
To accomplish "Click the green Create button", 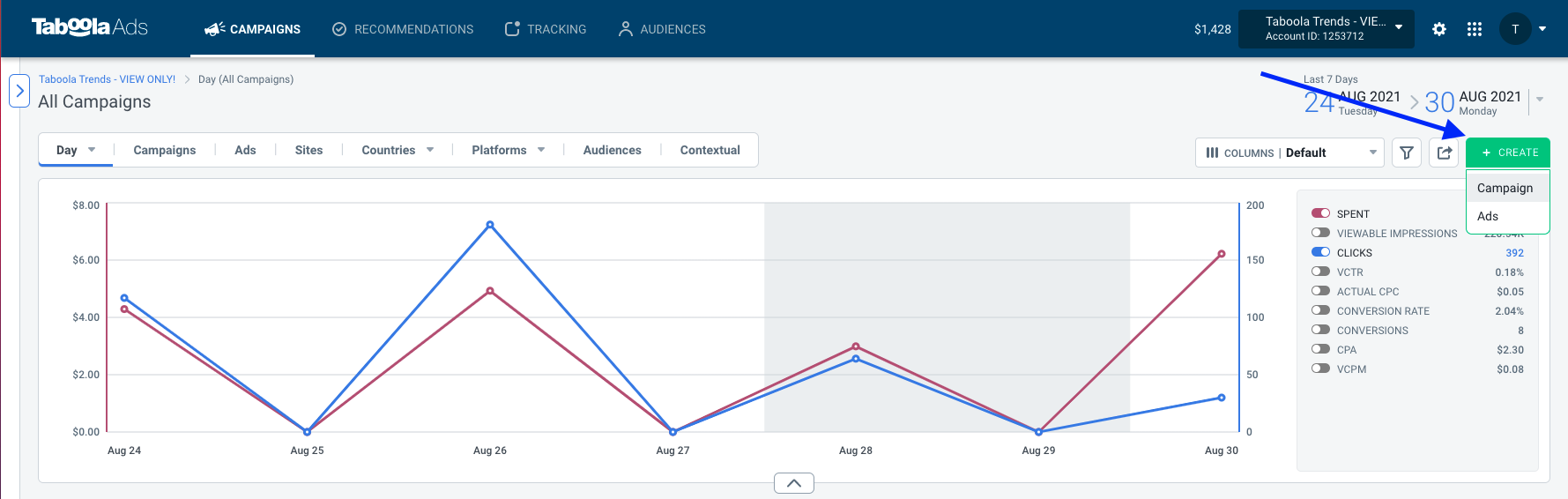I will tap(1508, 153).
